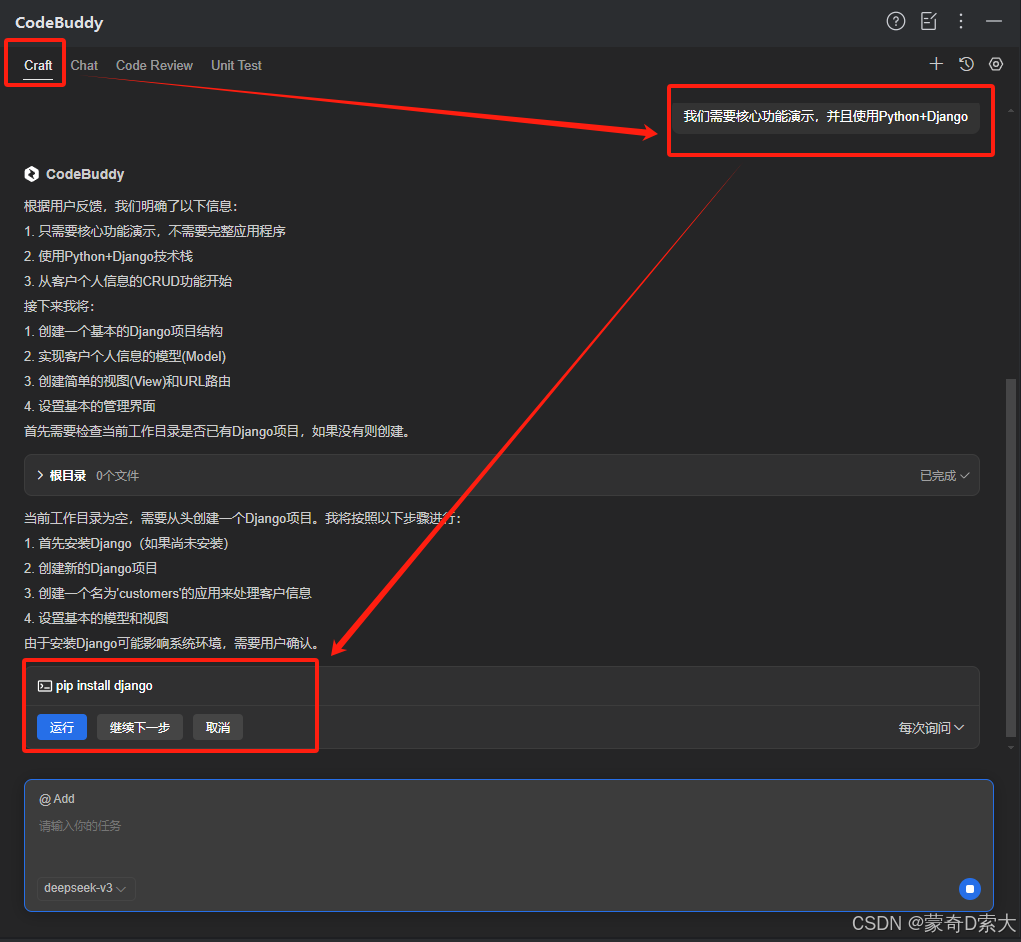The height and width of the screenshot is (942, 1021).
Task: Click the user message about Python+Django
Action: point(826,117)
